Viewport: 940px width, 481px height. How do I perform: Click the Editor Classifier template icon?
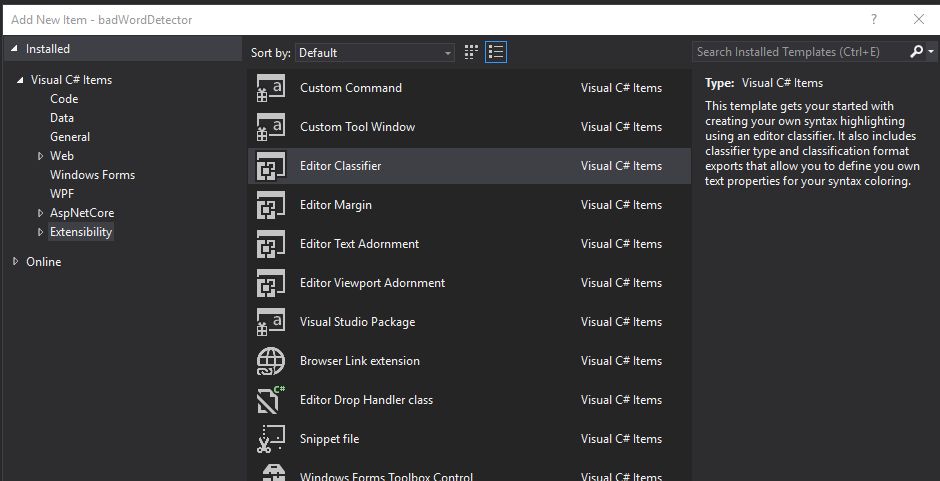pyautogui.click(x=270, y=166)
